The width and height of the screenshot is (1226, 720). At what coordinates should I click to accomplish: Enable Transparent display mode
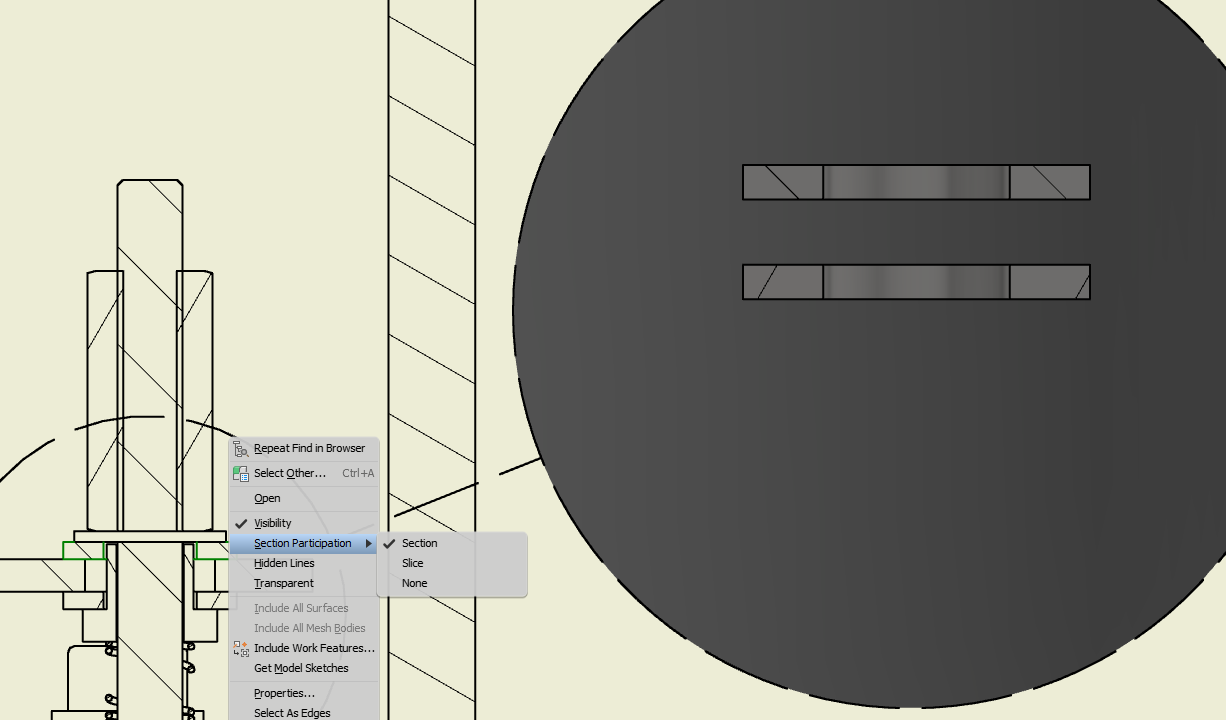(x=283, y=583)
